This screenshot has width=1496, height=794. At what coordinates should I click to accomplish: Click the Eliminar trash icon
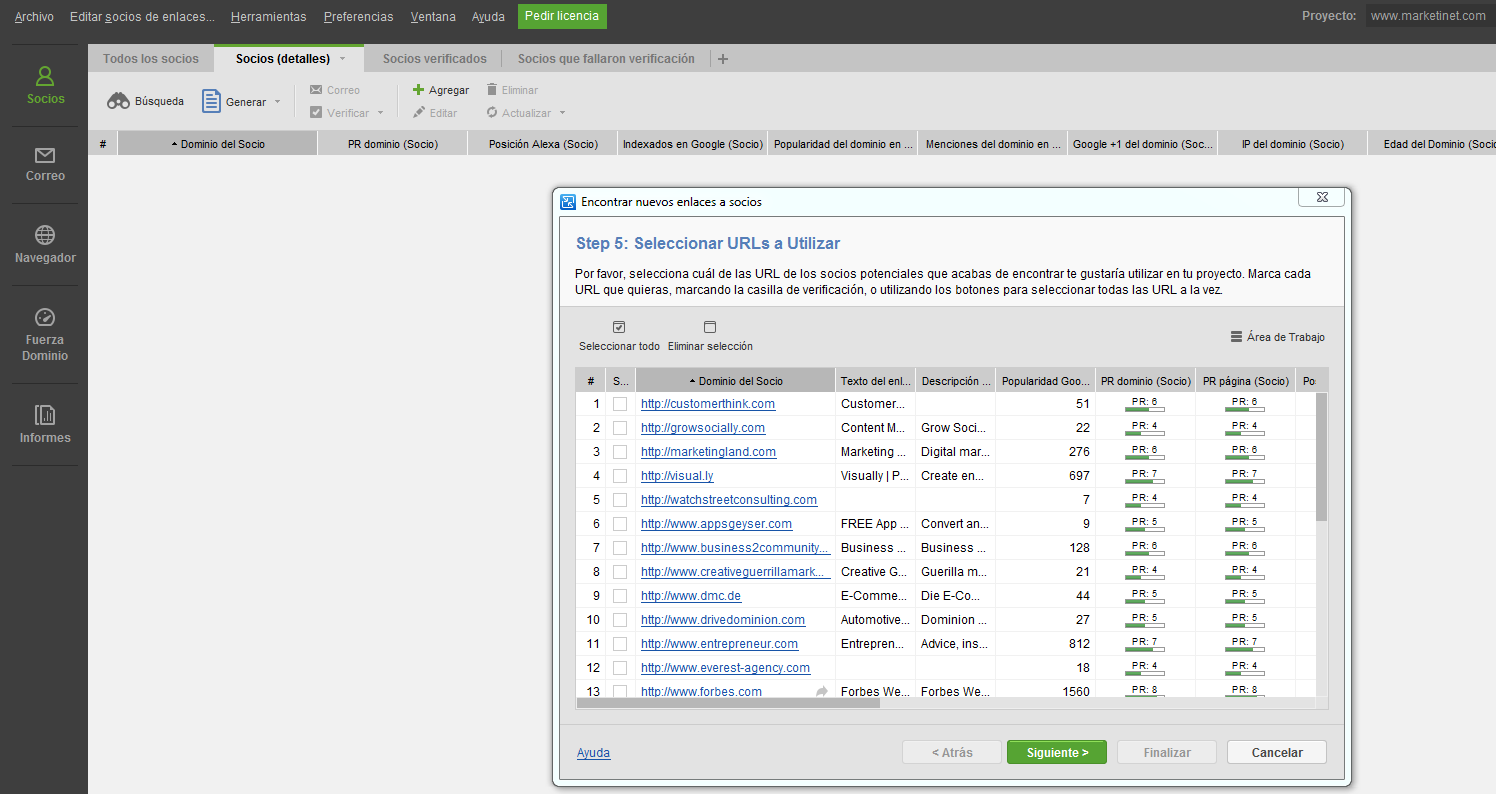coord(491,90)
